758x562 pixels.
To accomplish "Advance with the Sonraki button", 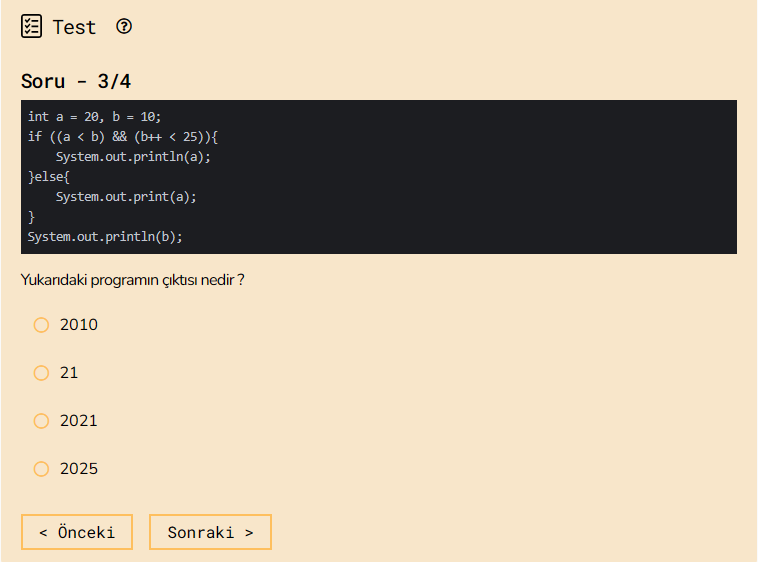I will tap(210, 532).
